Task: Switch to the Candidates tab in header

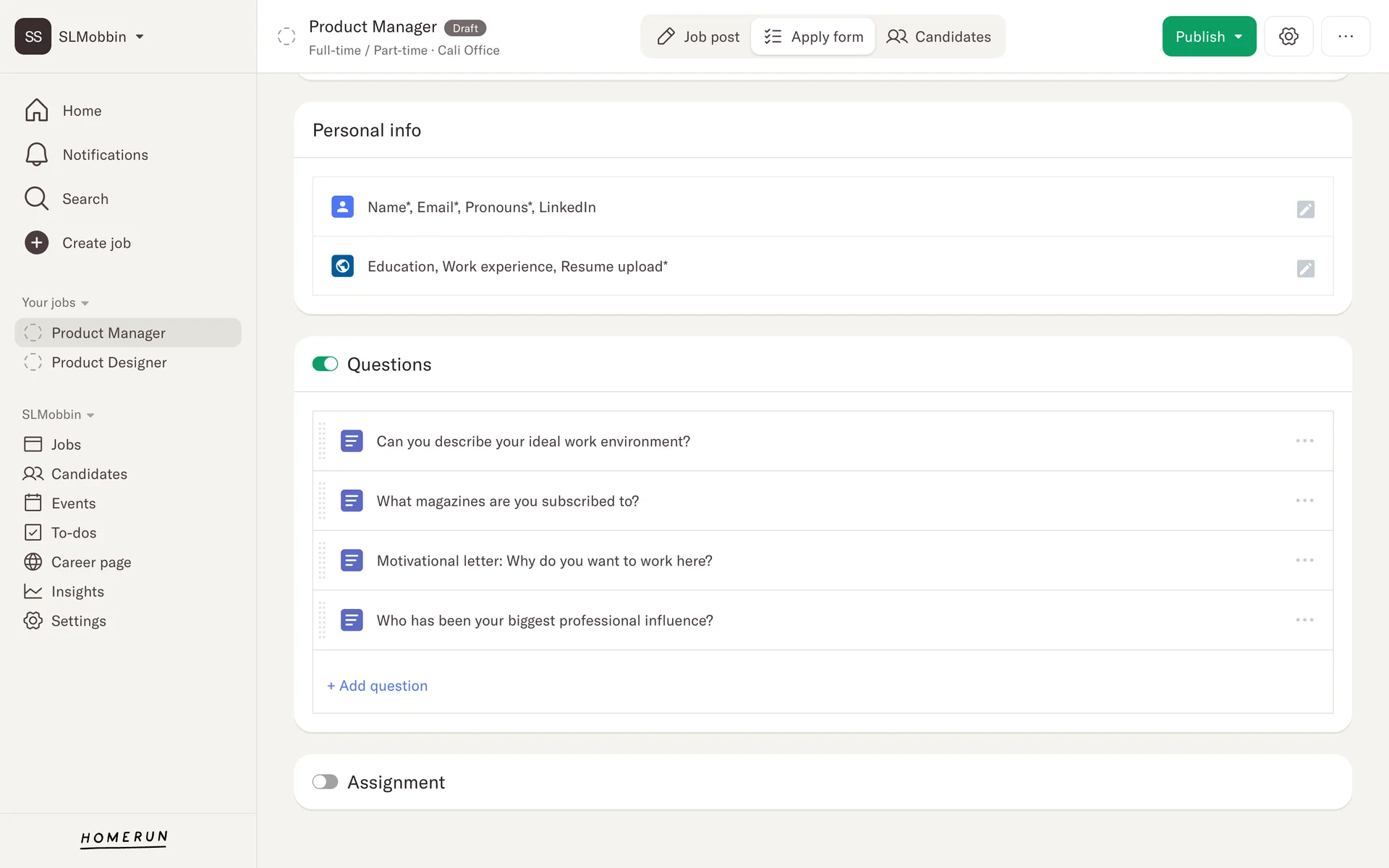Action: pos(938,37)
